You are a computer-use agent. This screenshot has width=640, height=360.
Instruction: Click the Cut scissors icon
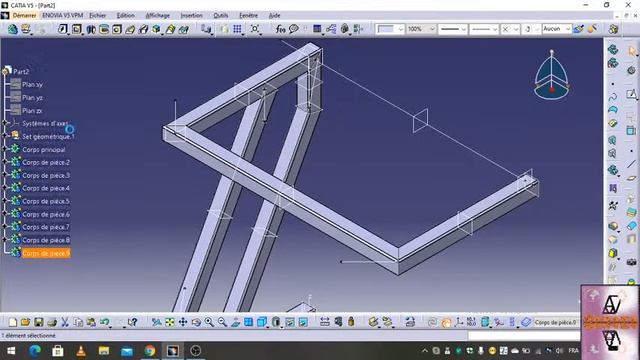(64, 322)
